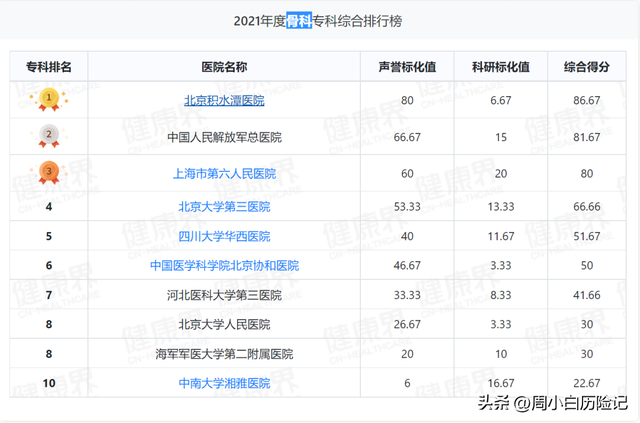Open the 北京积水潭医院 link

tap(224, 100)
